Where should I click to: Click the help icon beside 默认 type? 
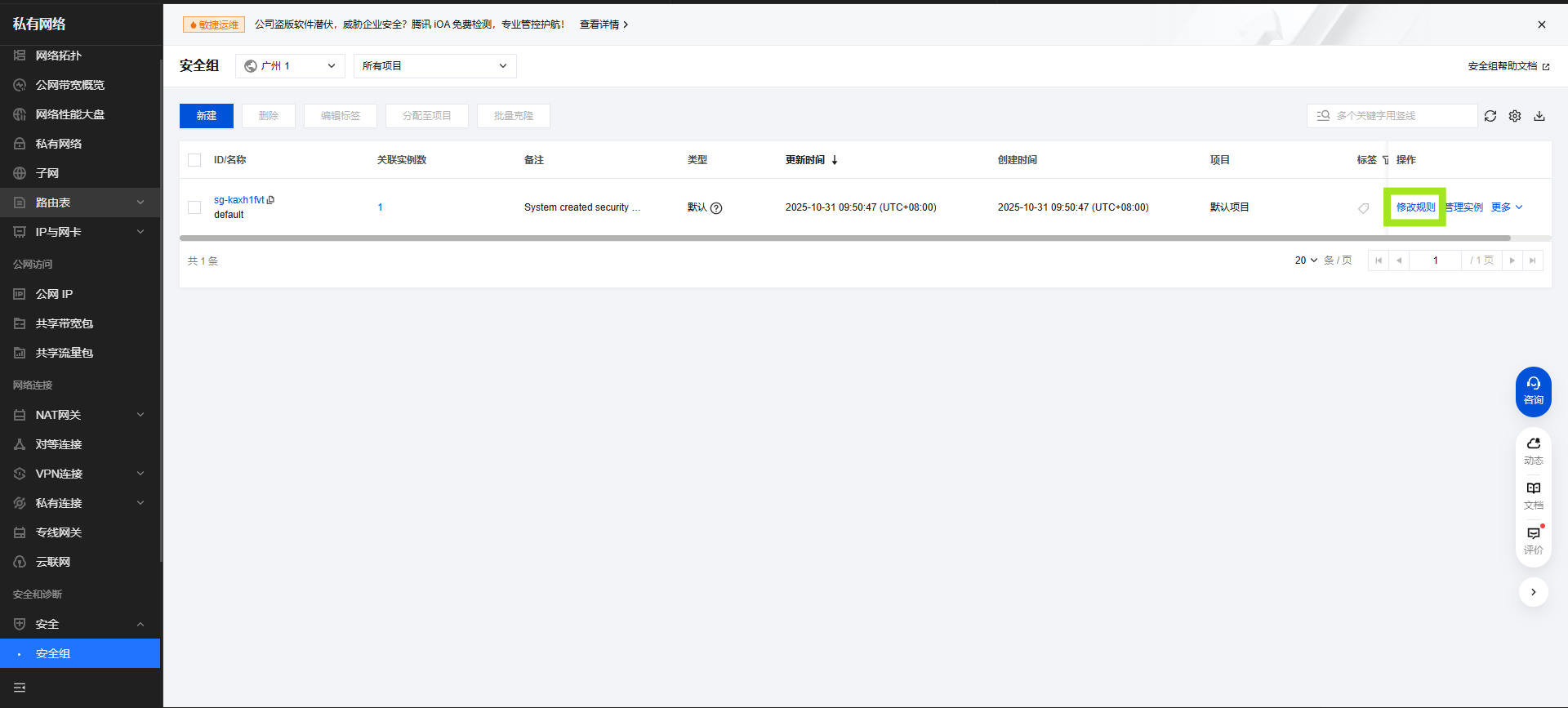[x=716, y=207]
